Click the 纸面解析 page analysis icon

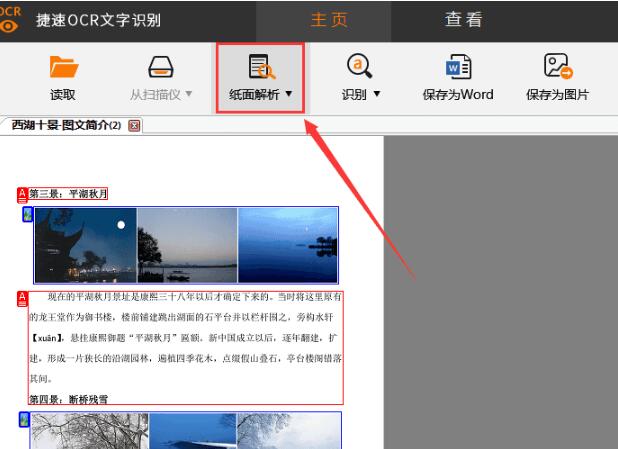[x=262, y=67]
